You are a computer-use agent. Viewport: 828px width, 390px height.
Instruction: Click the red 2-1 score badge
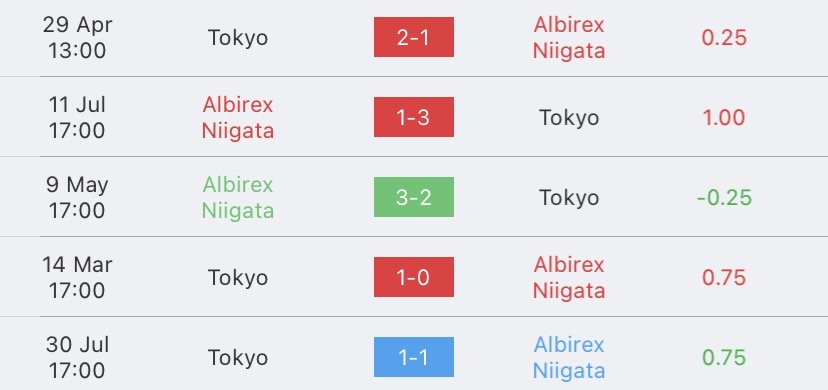[x=413, y=37]
